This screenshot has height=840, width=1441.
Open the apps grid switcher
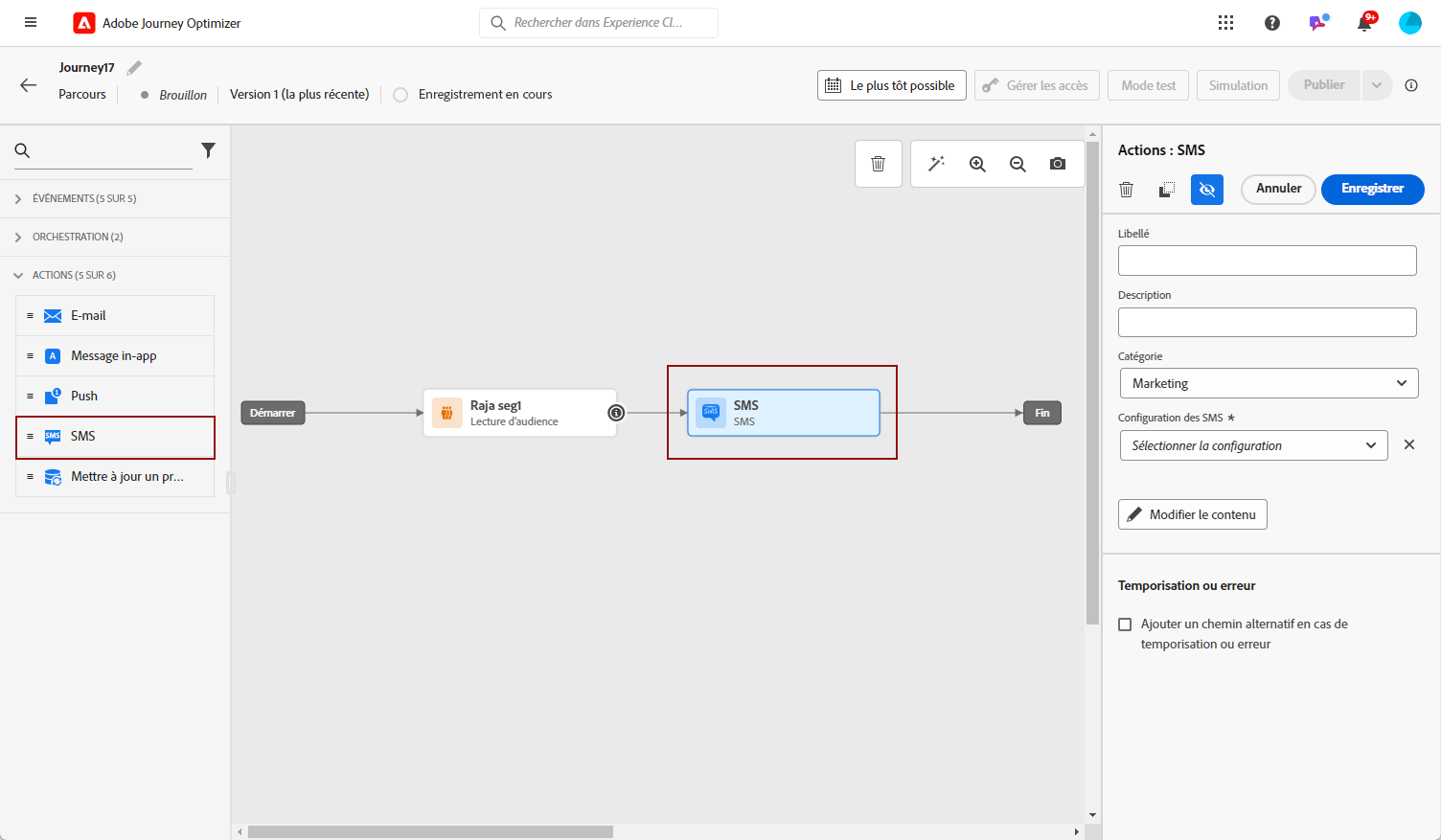tap(1225, 23)
